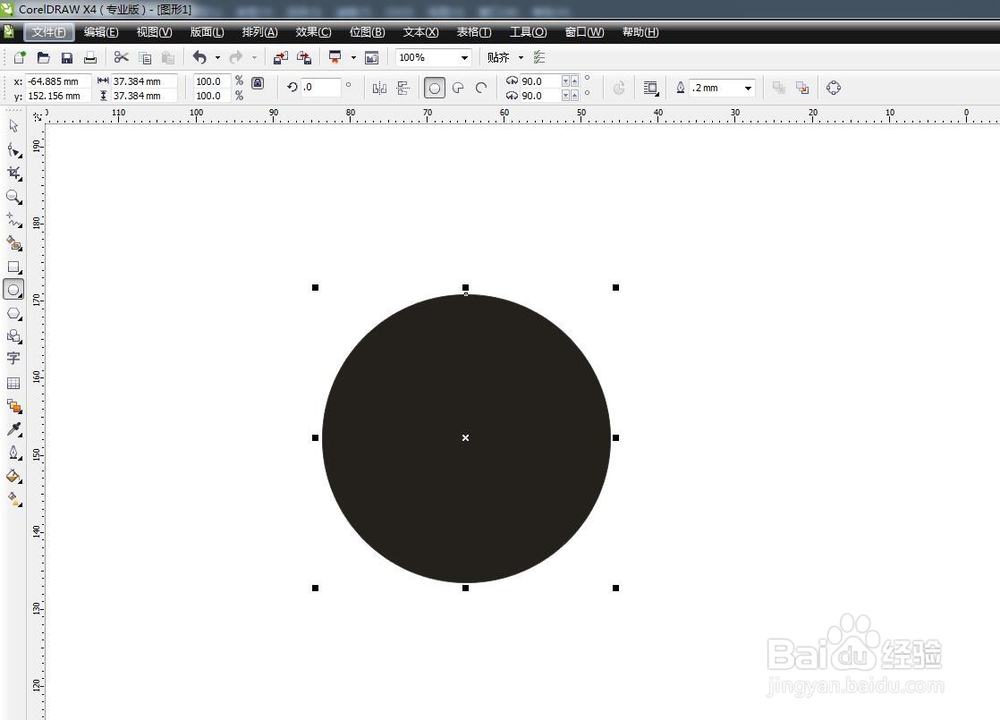The height and width of the screenshot is (720, 1000).
Task: Pick the Eyedropper tool
Action: 14,429
